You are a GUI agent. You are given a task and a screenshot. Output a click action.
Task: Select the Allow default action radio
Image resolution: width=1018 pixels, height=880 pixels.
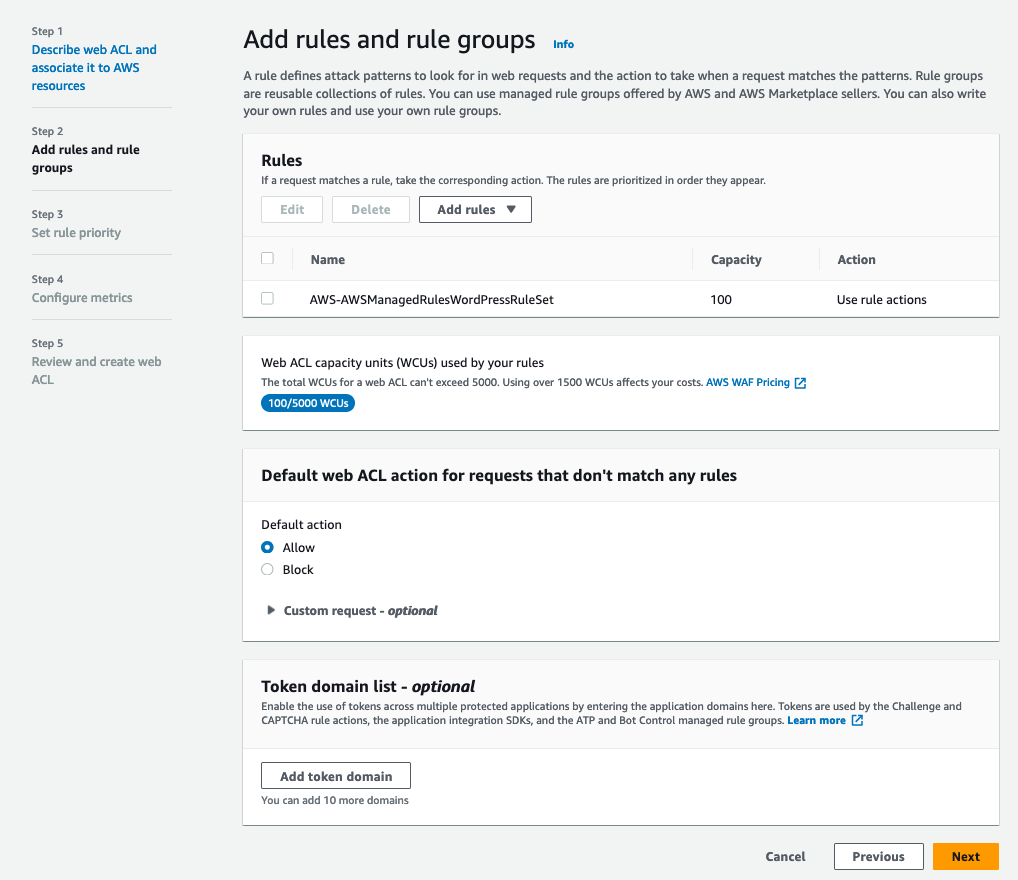pyautogui.click(x=267, y=548)
